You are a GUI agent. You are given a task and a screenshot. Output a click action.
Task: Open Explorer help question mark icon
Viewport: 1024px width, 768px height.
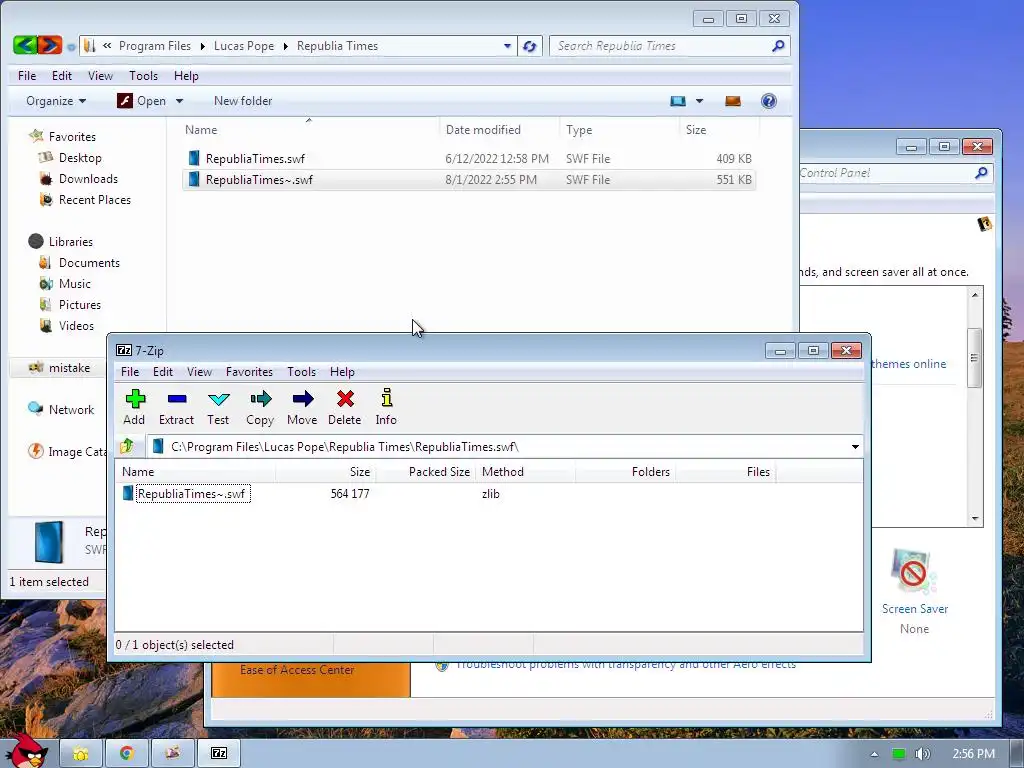click(x=769, y=101)
